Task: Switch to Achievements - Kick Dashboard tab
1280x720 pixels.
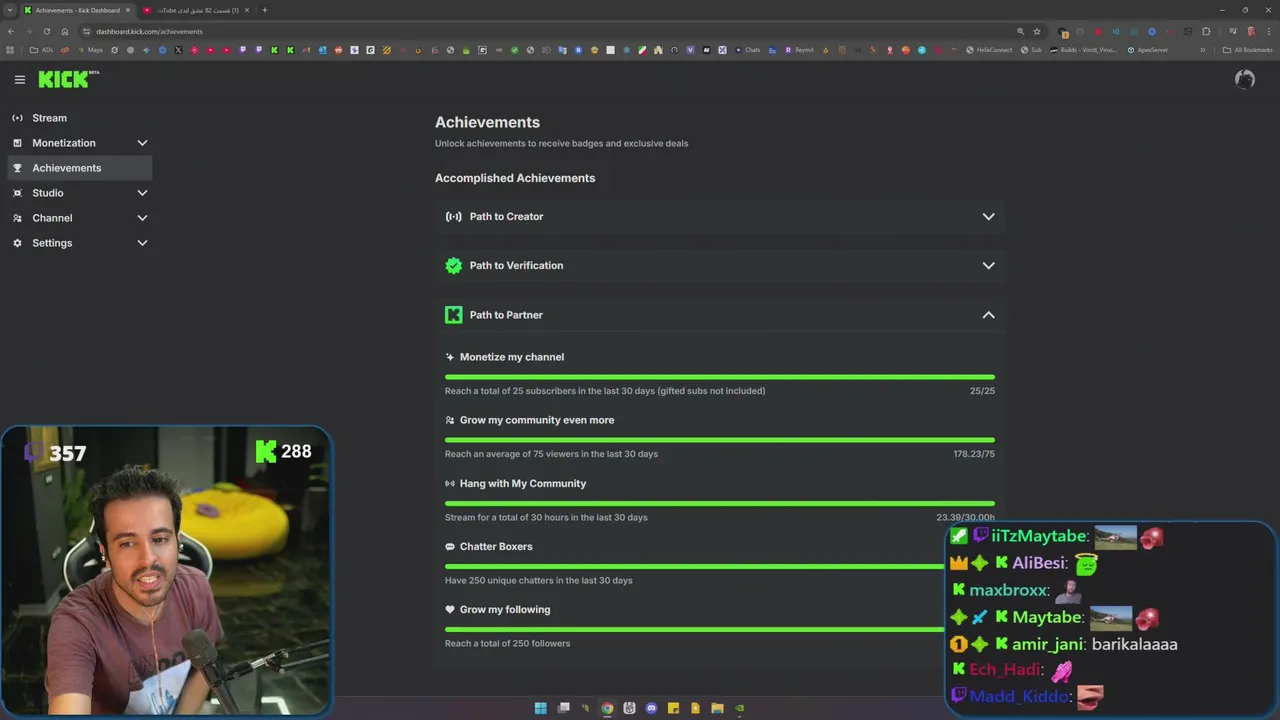Action: click(x=77, y=10)
